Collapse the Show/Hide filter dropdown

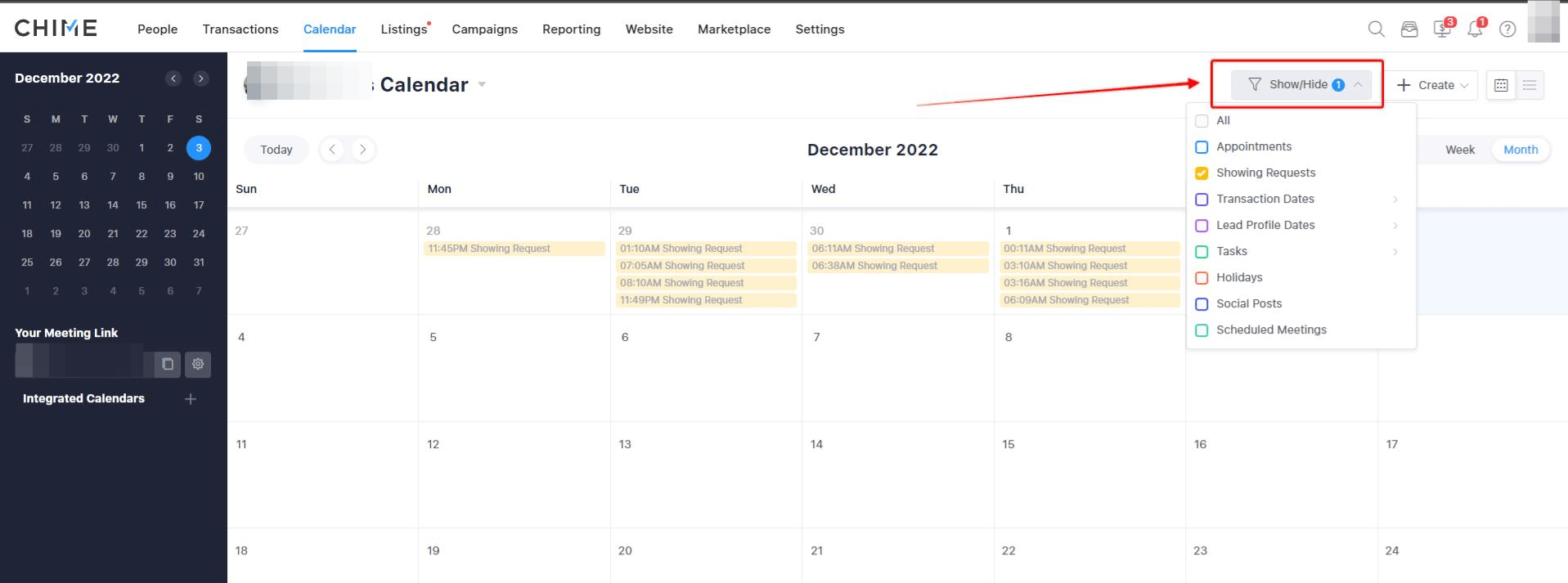[x=1357, y=84]
